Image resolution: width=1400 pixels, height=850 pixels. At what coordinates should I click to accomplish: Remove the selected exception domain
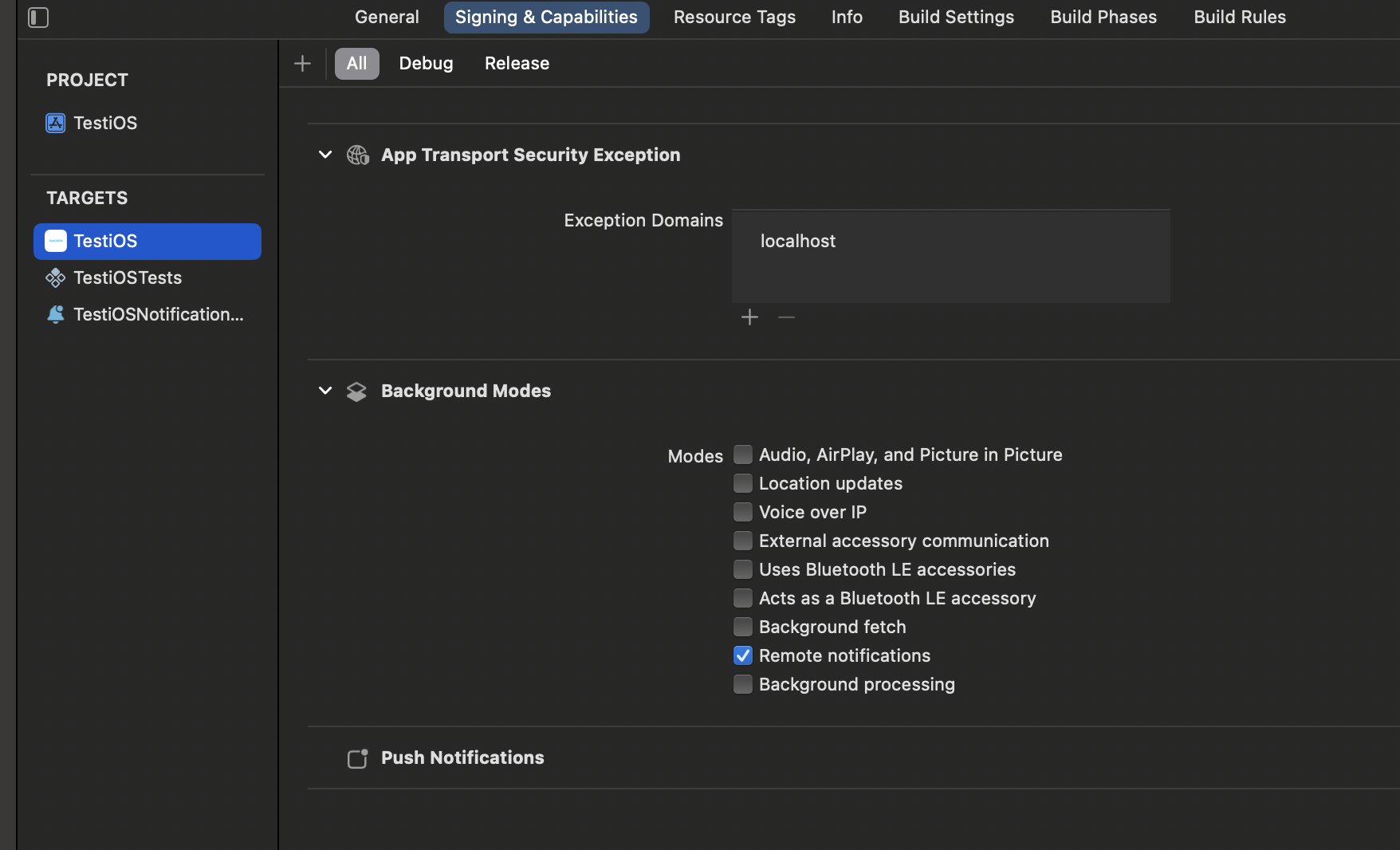(786, 317)
